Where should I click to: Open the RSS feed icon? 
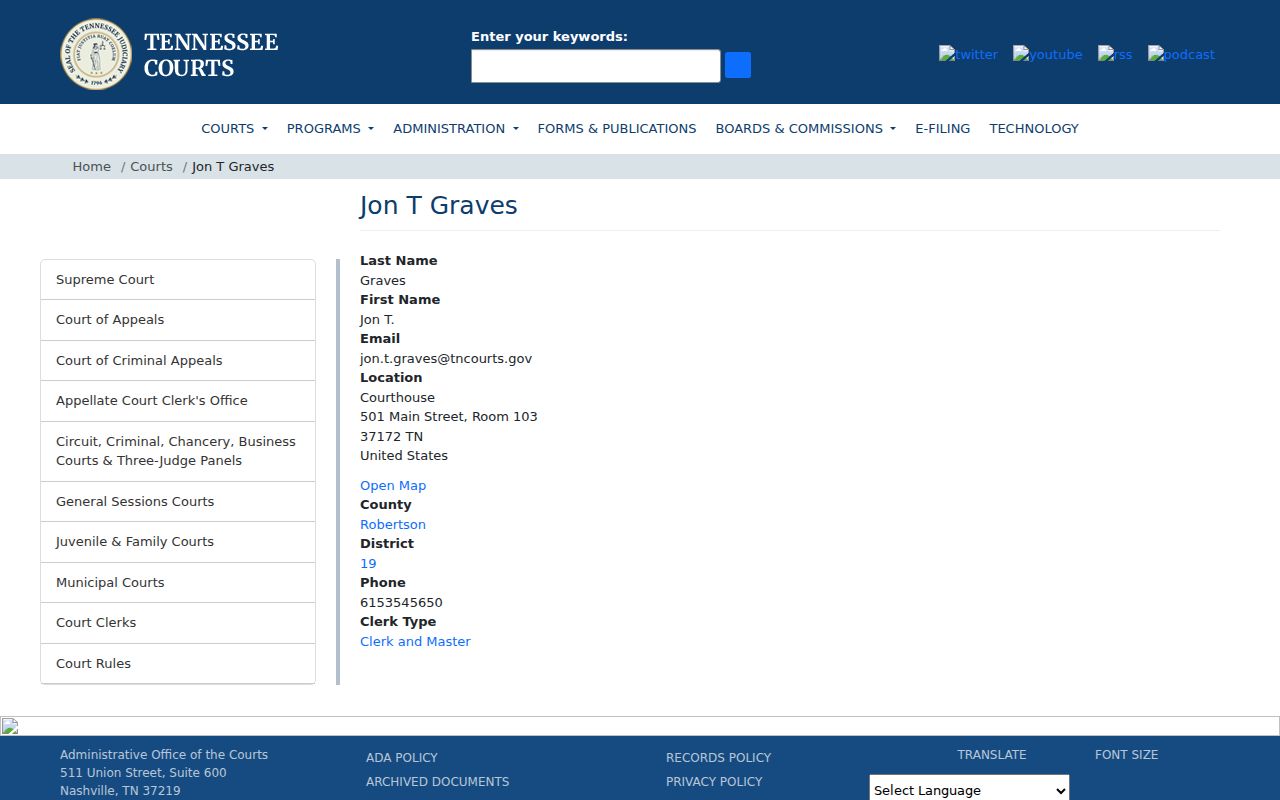1115,54
